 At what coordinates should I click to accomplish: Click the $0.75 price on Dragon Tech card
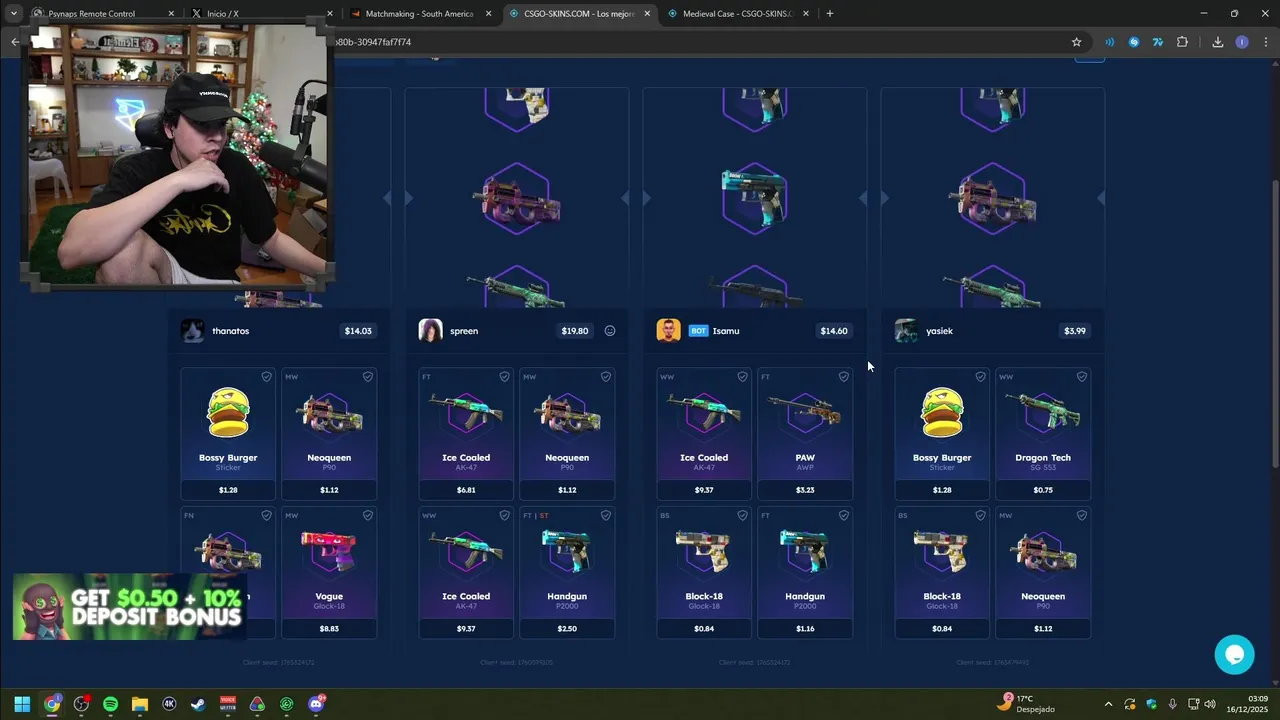(1043, 490)
